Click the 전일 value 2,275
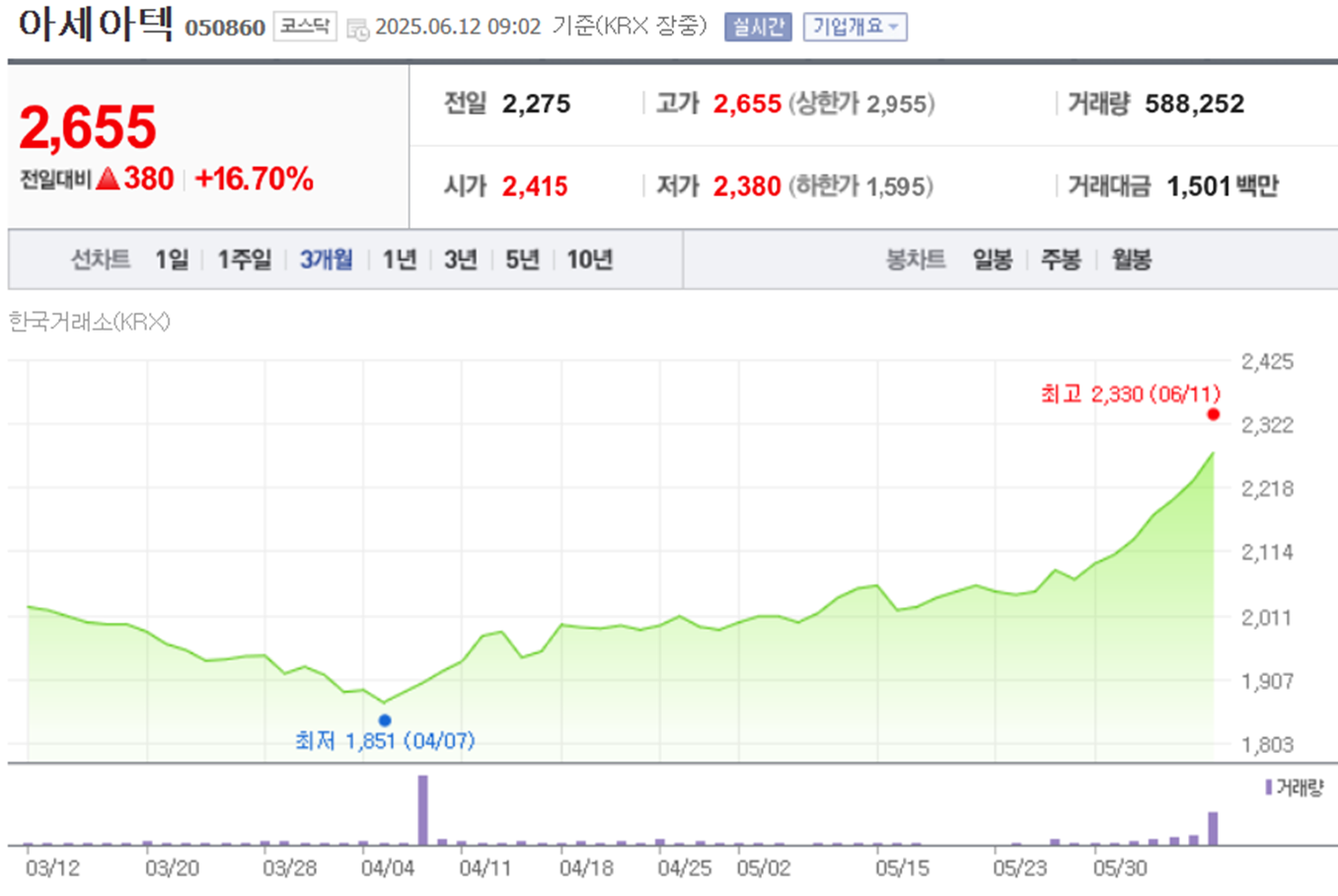The width and height of the screenshot is (1338, 896). click(537, 104)
